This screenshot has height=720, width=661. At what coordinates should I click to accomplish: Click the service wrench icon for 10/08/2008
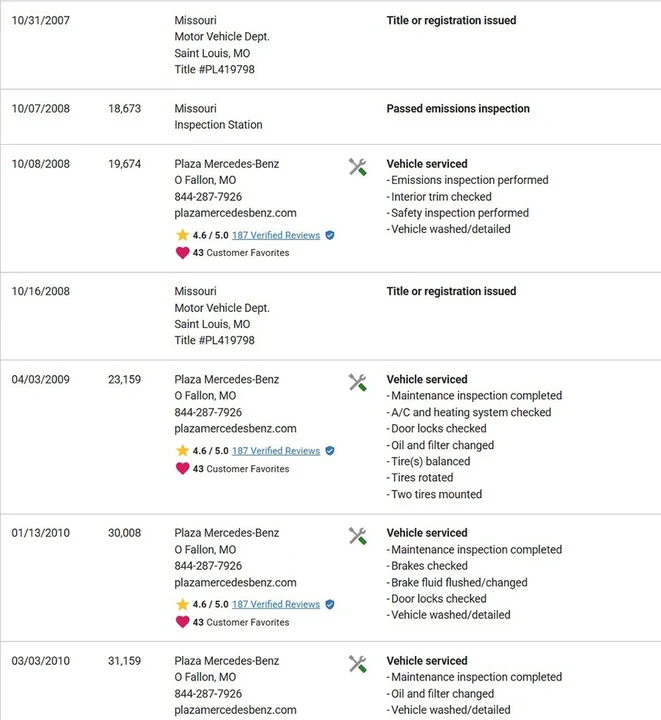pyautogui.click(x=357, y=167)
